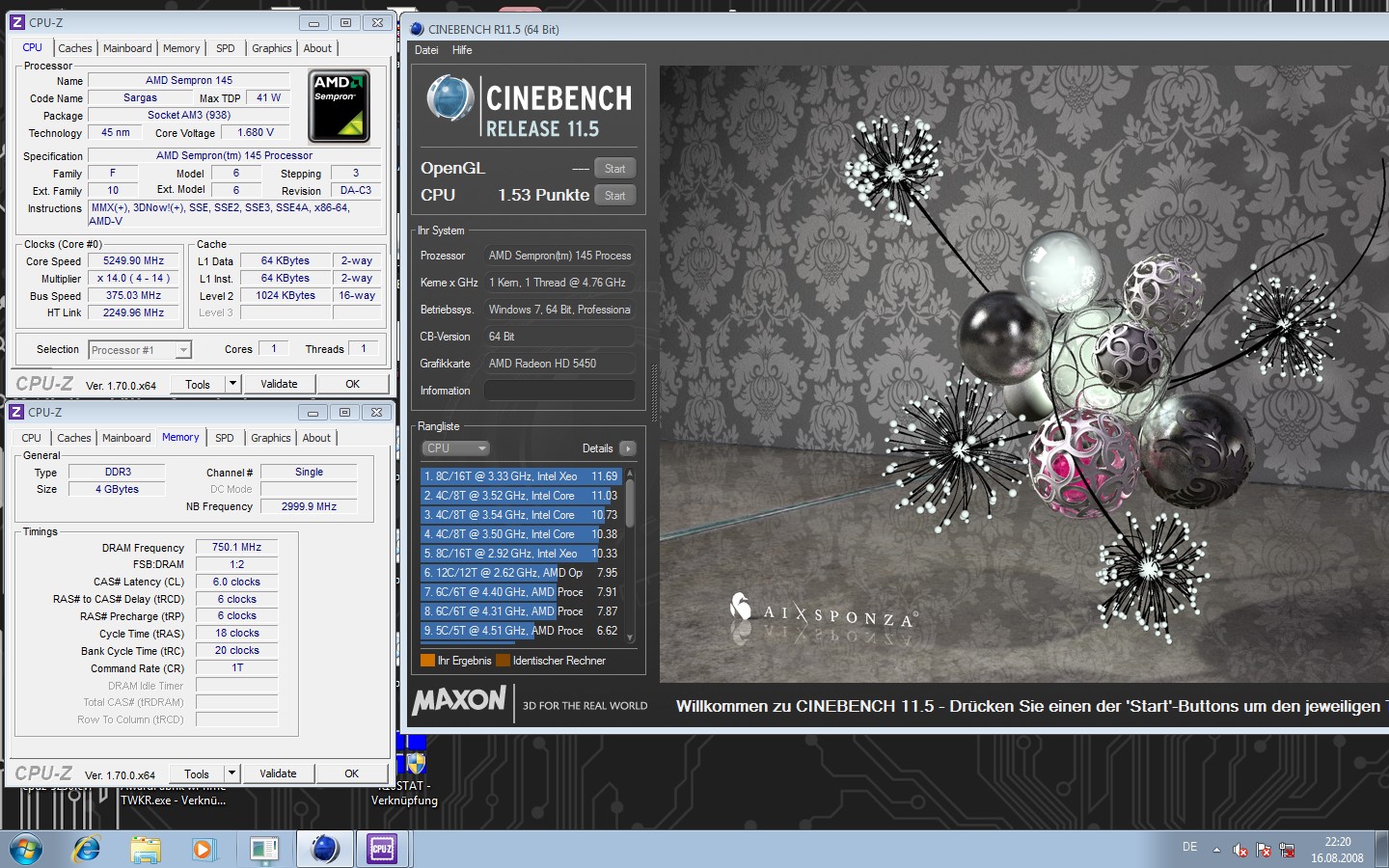Screen dimensions: 1389x868
Task: Open the Windows Start menu orb
Action: pos(26,850)
